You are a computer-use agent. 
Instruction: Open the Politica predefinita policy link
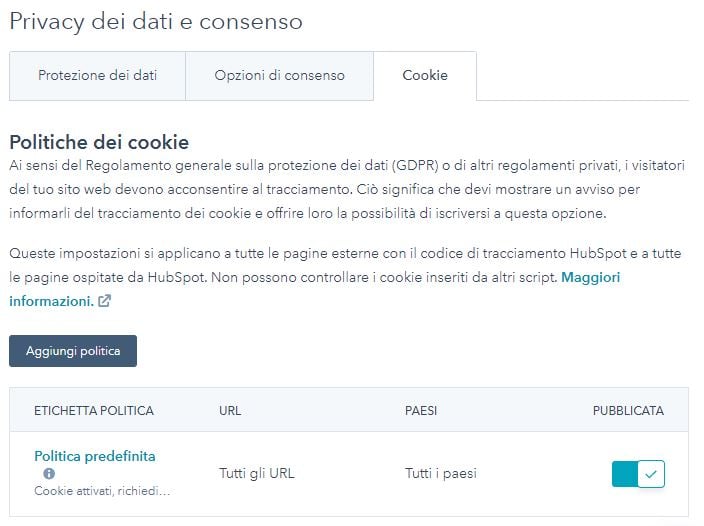[95, 456]
